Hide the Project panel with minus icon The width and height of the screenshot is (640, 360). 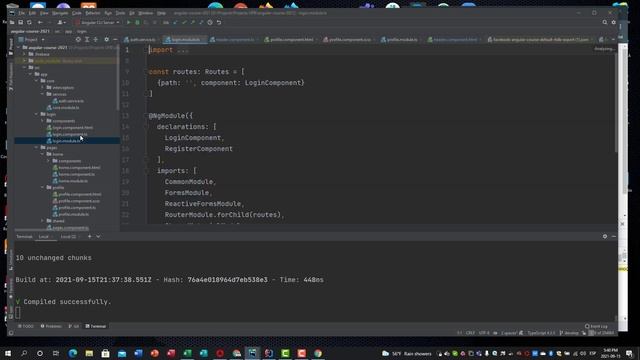(115, 40)
